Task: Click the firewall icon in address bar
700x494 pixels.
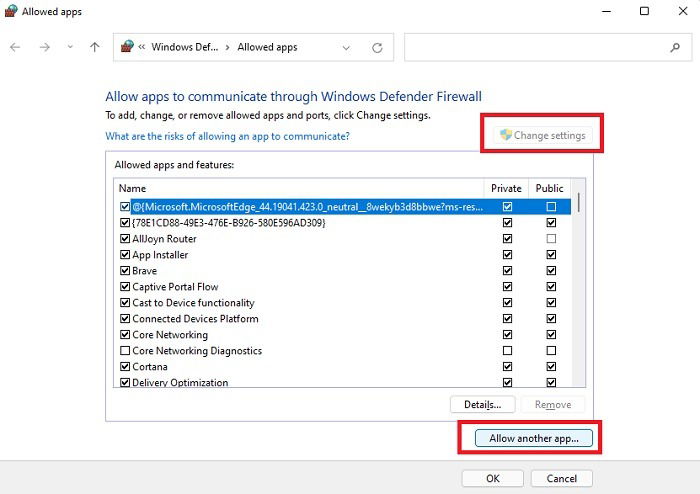Action: pyautogui.click(x=127, y=46)
